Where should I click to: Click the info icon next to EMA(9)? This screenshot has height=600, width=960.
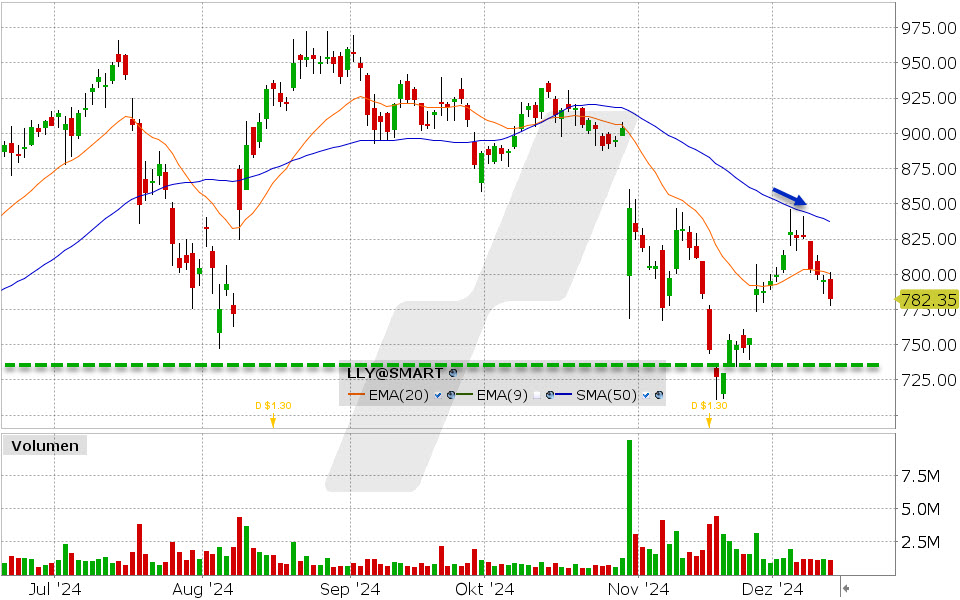tap(550, 396)
